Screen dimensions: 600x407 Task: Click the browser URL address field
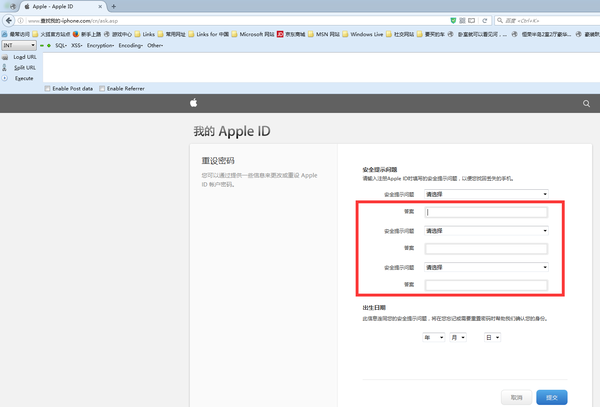pos(237,21)
